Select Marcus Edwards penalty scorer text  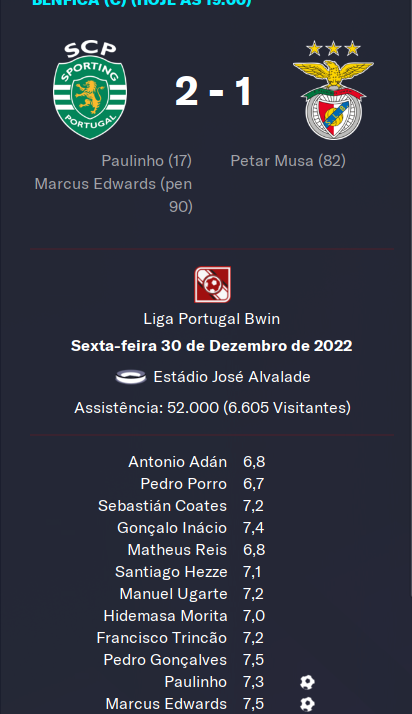click(x=113, y=195)
